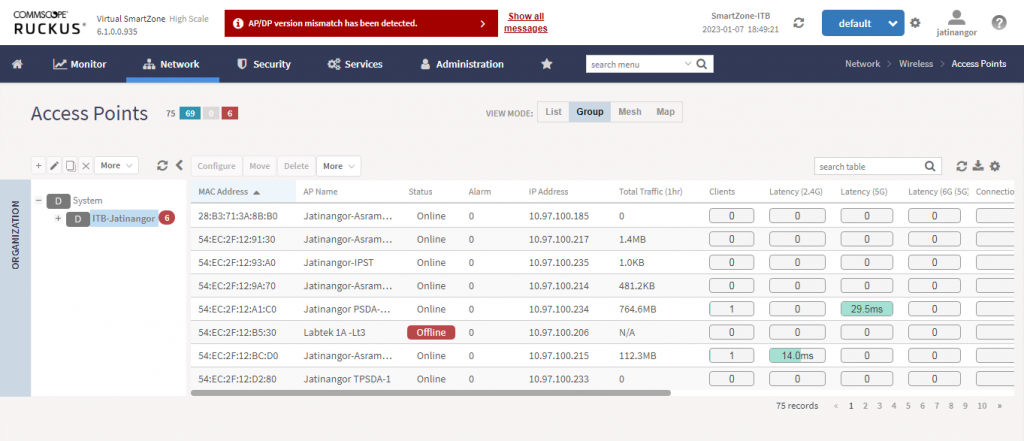The image size is (1024, 441).
Task: Click the search table input field
Action: (x=868, y=166)
